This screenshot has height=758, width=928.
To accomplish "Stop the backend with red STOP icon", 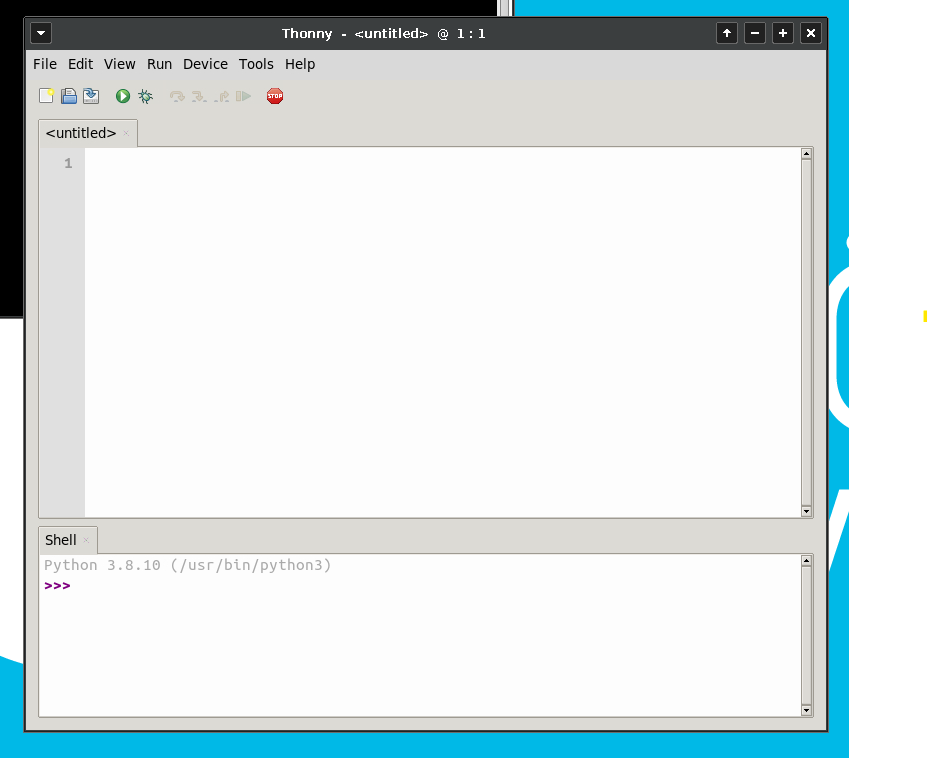I will pos(275,96).
